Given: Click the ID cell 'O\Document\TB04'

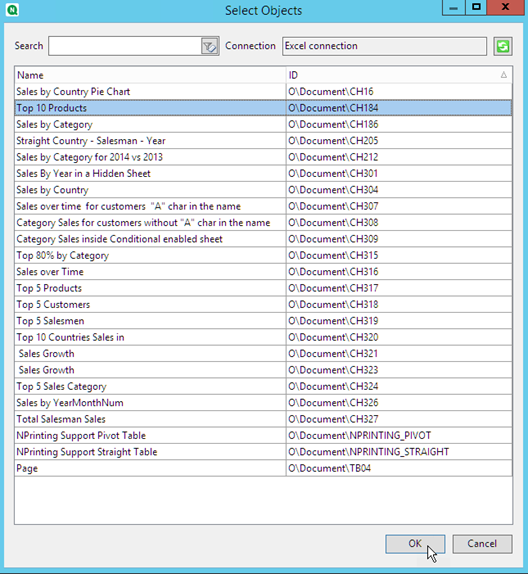Looking at the screenshot, I should 399,468.
